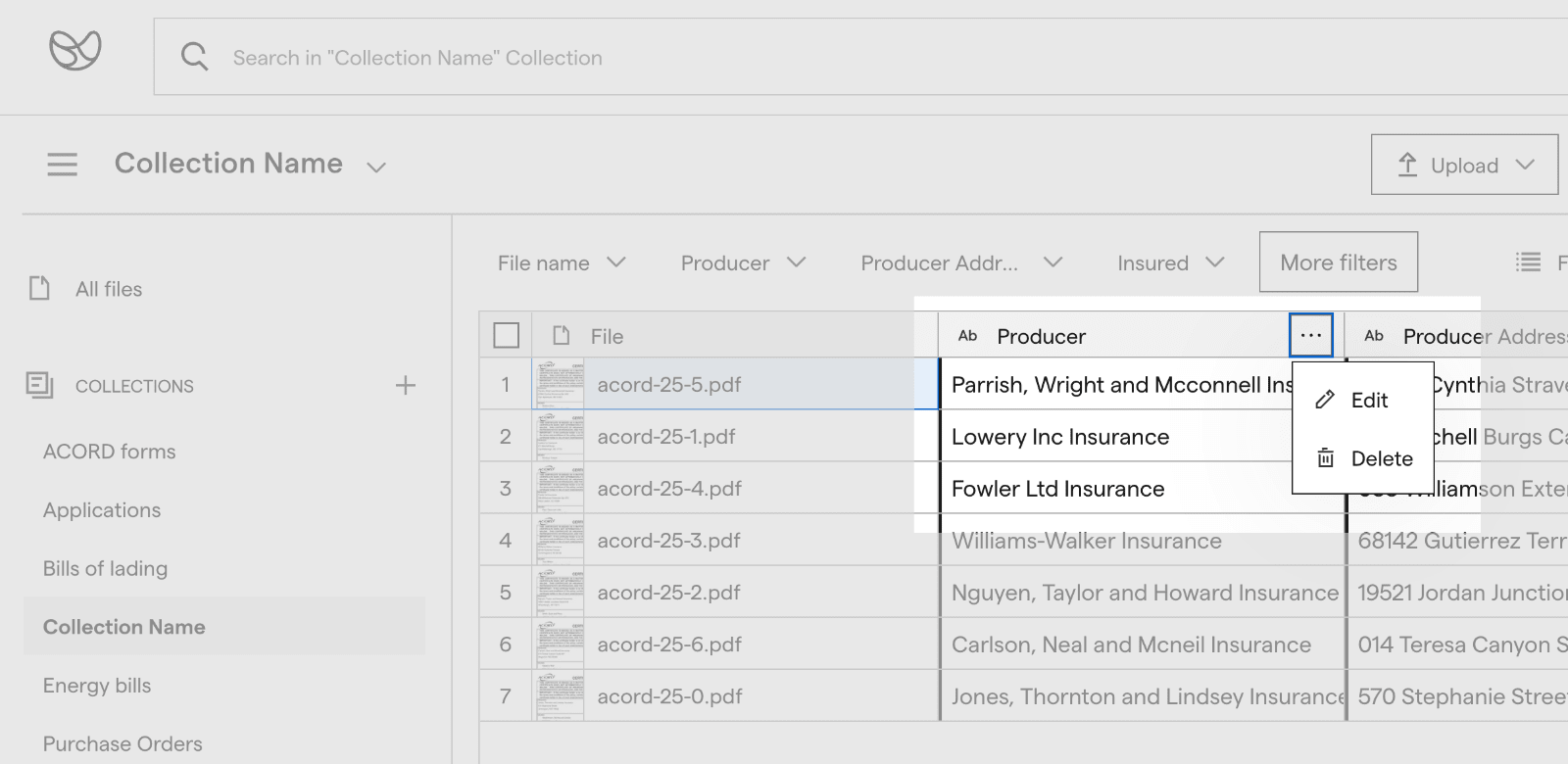Open Producer column three-dots menu
This screenshot has width=1568, height=764.
pyautogui.click(x=1311, y=335)
